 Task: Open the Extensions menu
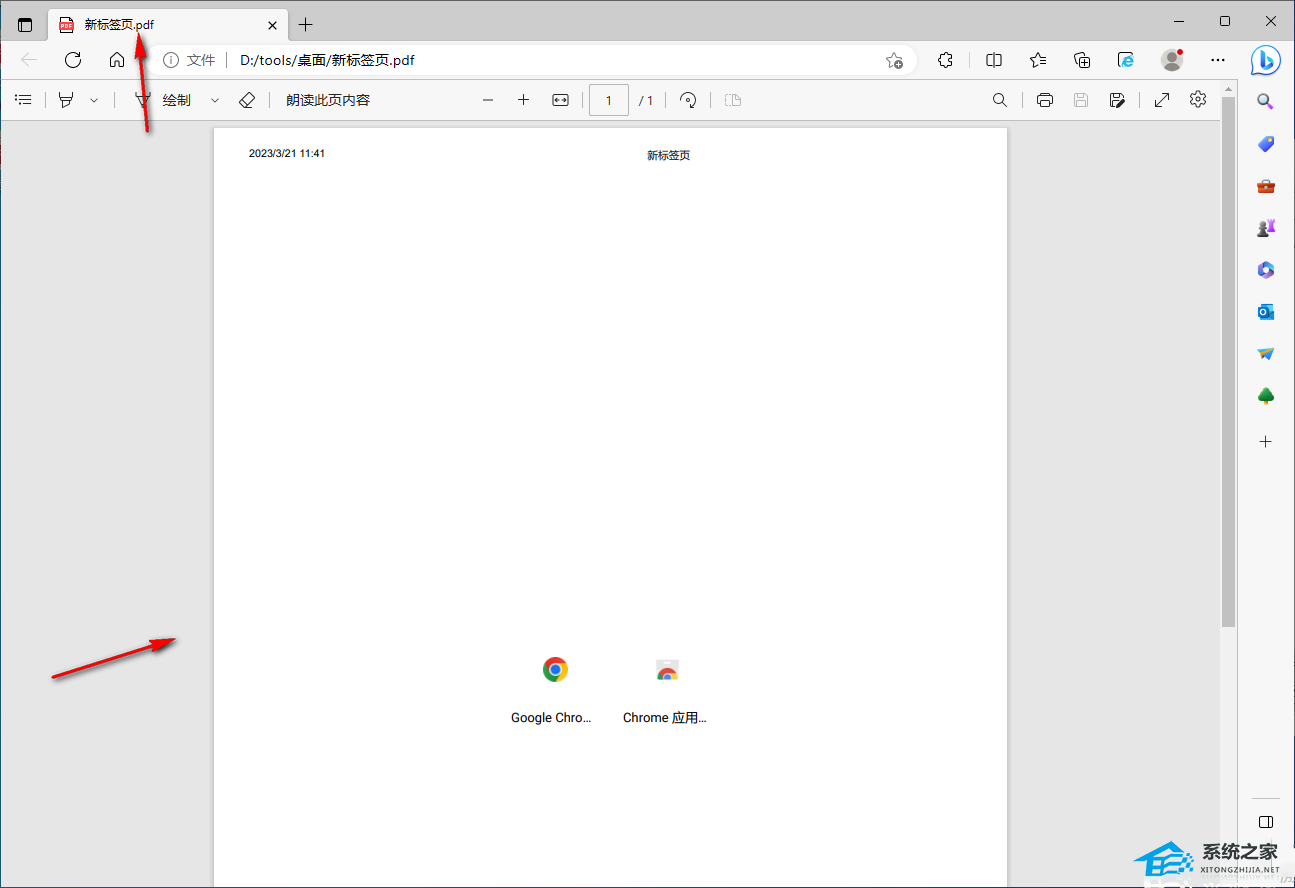(945, 60)
